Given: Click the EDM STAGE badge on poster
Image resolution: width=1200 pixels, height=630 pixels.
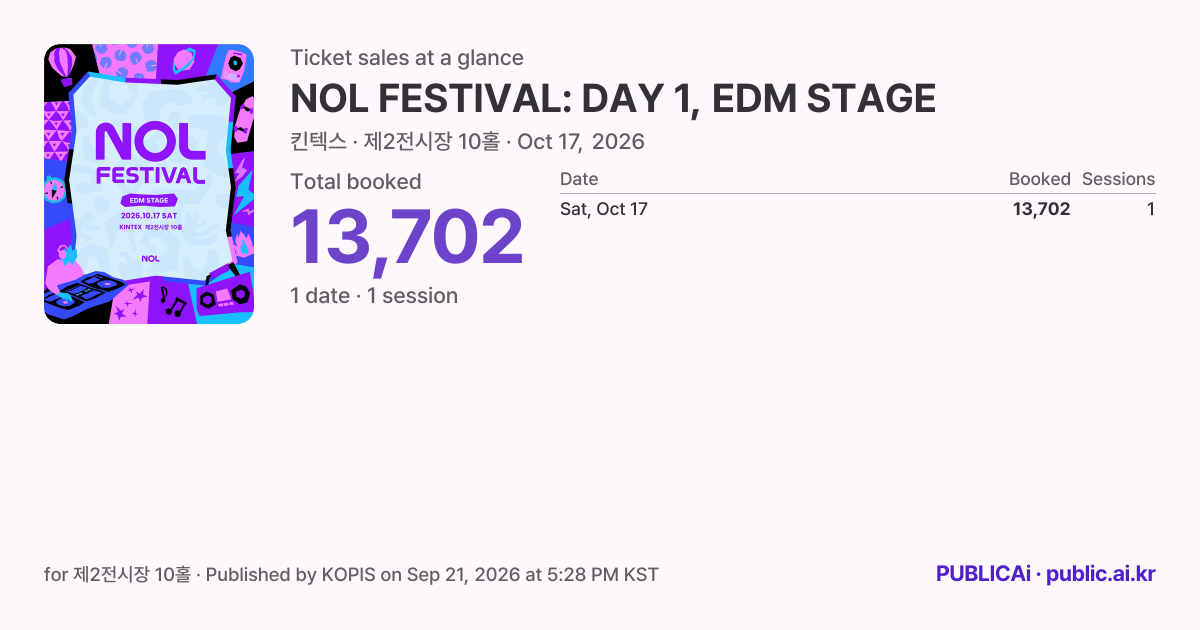Looking at the screenshot, I should pos(149,200).
